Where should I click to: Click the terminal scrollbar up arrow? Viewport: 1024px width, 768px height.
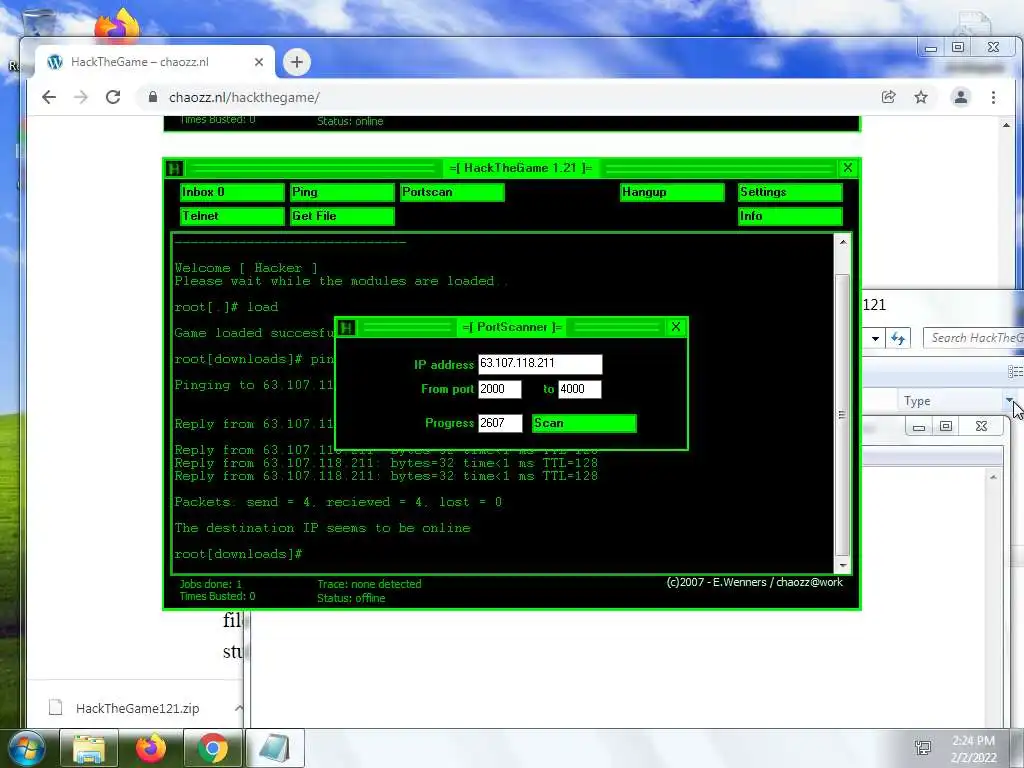(842, 242)
